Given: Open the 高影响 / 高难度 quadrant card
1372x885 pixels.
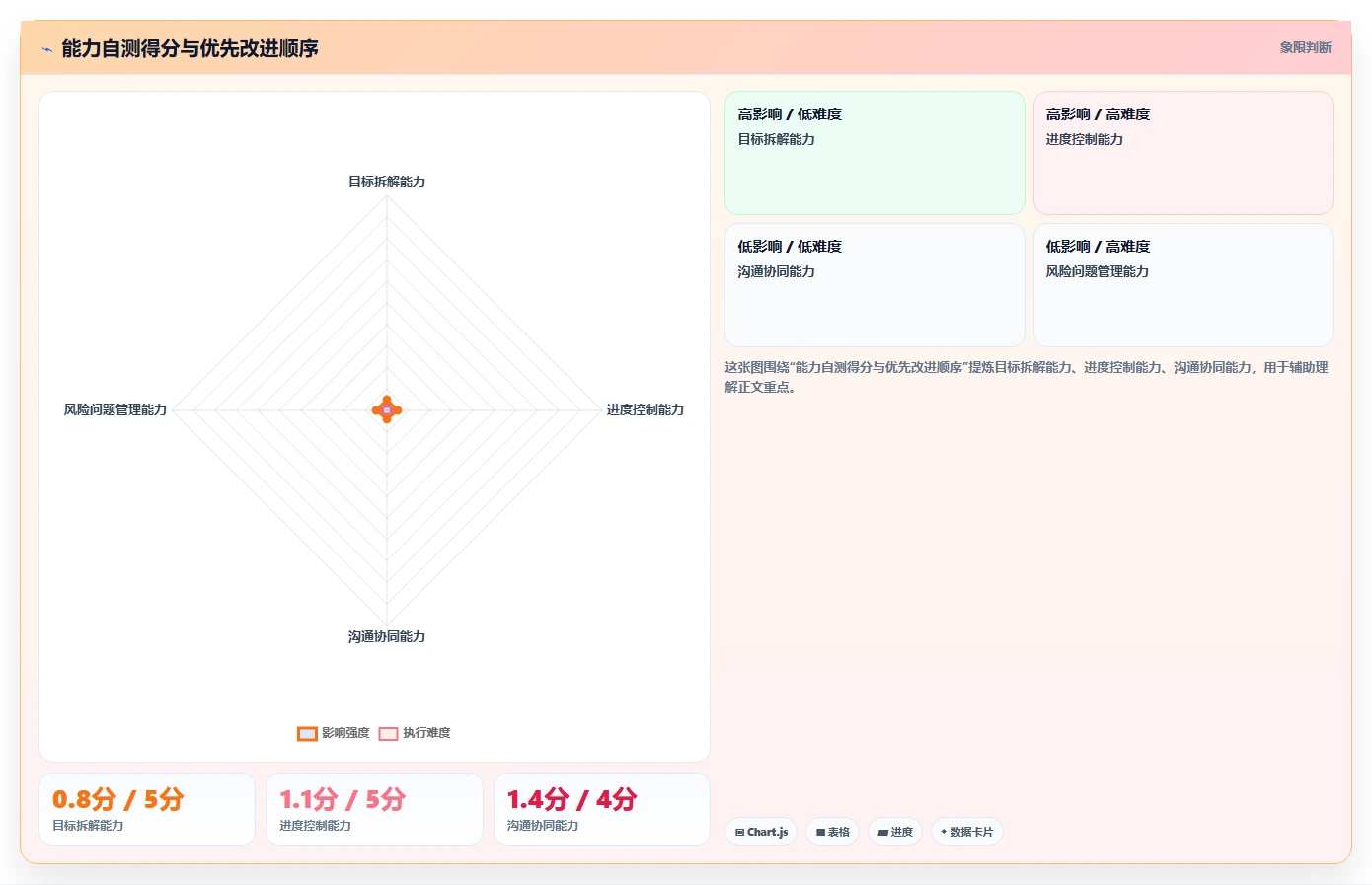Looking at the screenshot, I should pos(1183,153).
